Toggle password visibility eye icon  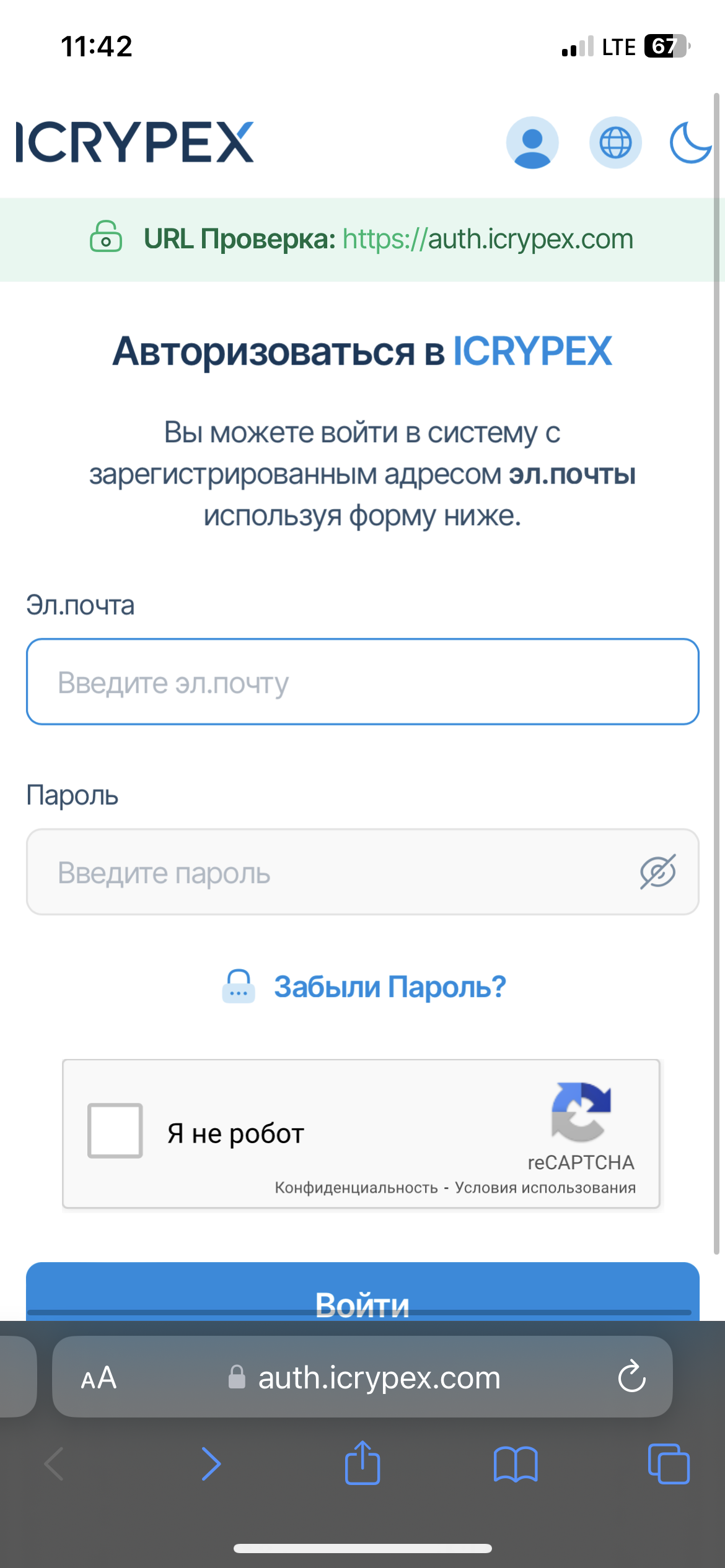(658, 872)
